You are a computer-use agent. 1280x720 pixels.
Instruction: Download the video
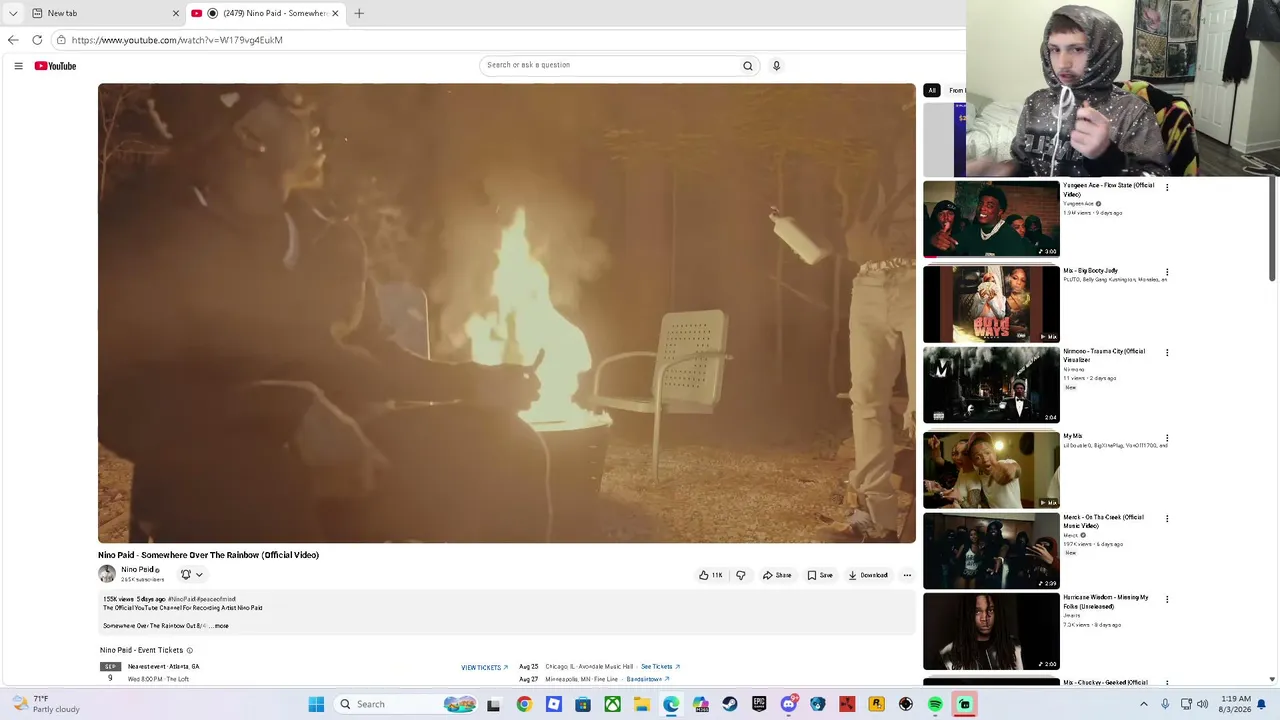[x=868, y=575]
